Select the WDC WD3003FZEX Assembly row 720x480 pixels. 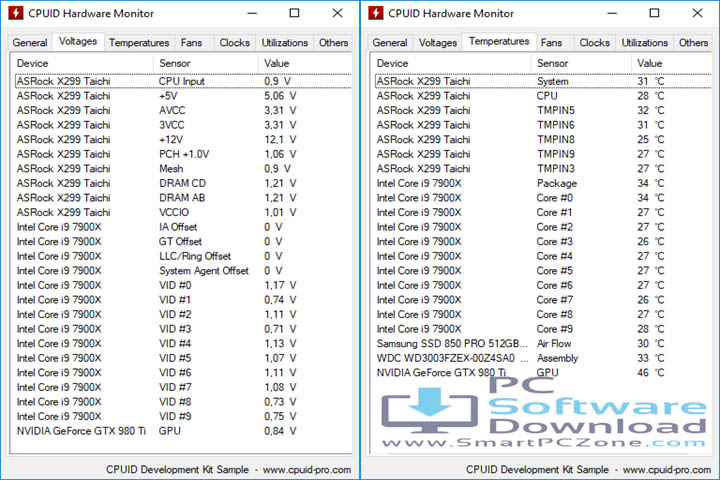point(543,358)
